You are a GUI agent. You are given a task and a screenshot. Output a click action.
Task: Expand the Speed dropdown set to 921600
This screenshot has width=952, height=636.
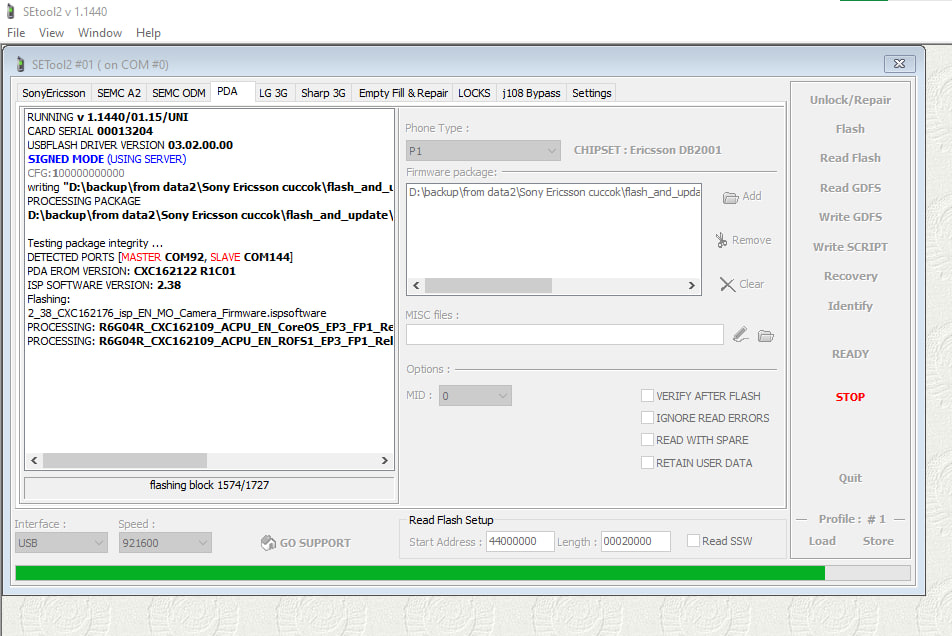(x=162, y=542)
